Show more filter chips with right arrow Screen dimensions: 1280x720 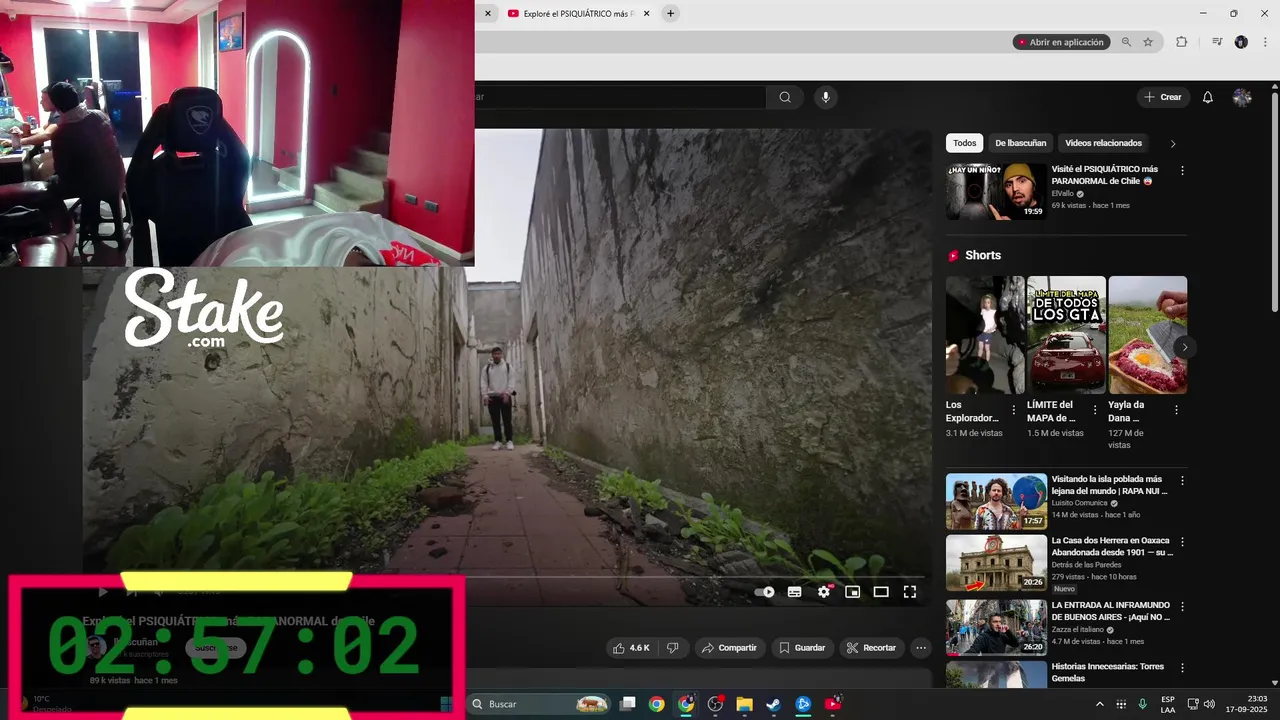(1173, 143)
